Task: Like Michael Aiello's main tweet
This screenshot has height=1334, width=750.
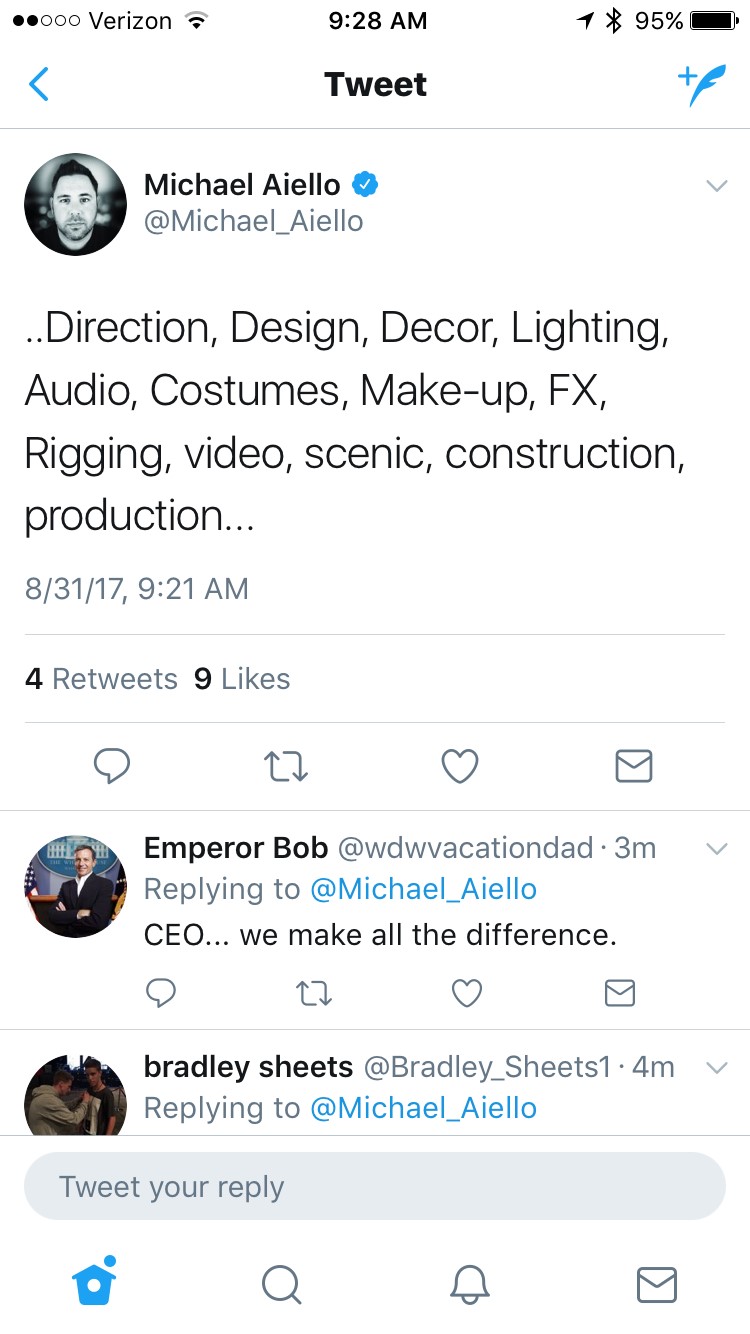Action: (460, 767)
